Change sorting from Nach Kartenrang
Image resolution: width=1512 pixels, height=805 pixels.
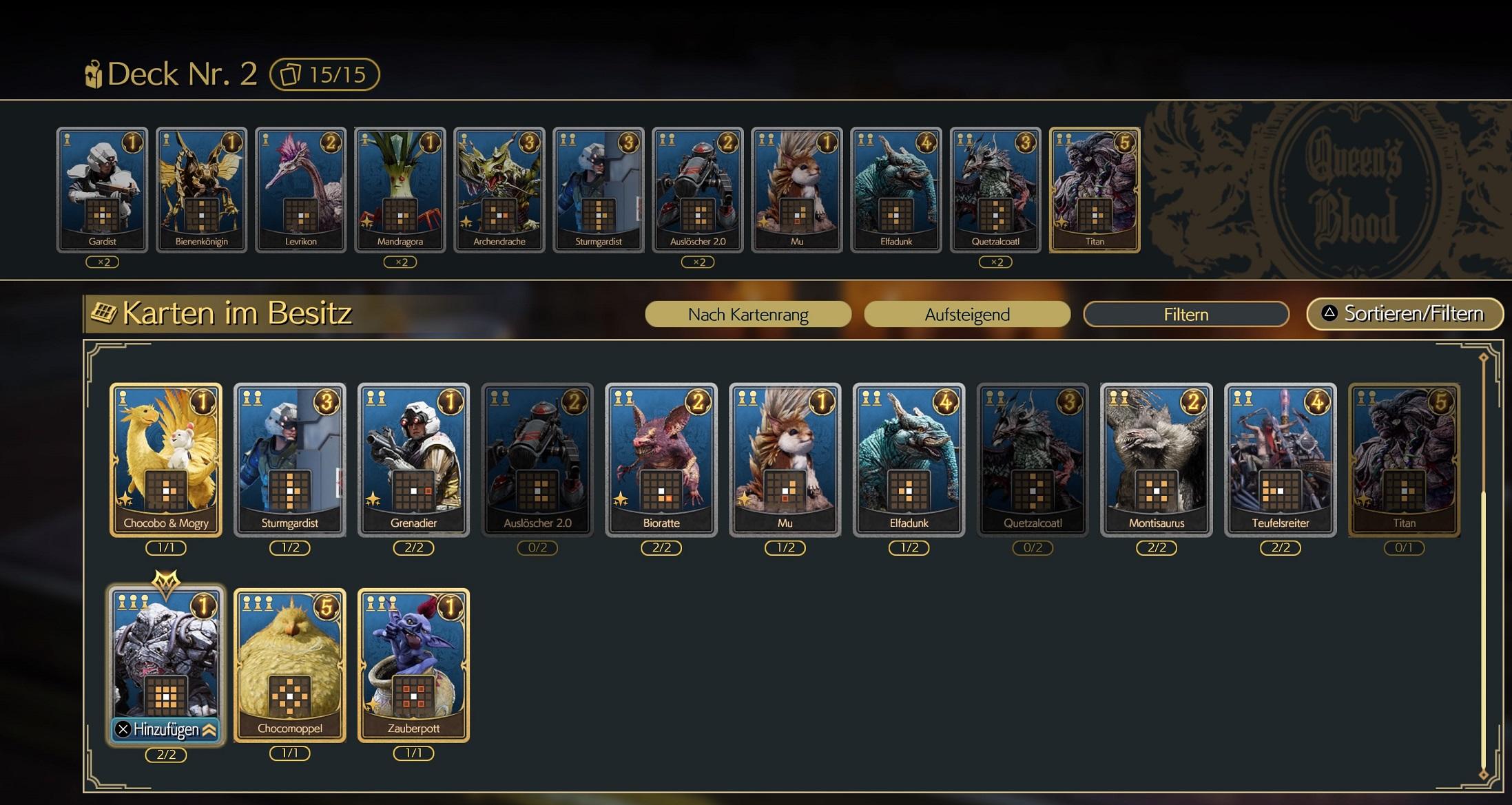coord(748,315)
